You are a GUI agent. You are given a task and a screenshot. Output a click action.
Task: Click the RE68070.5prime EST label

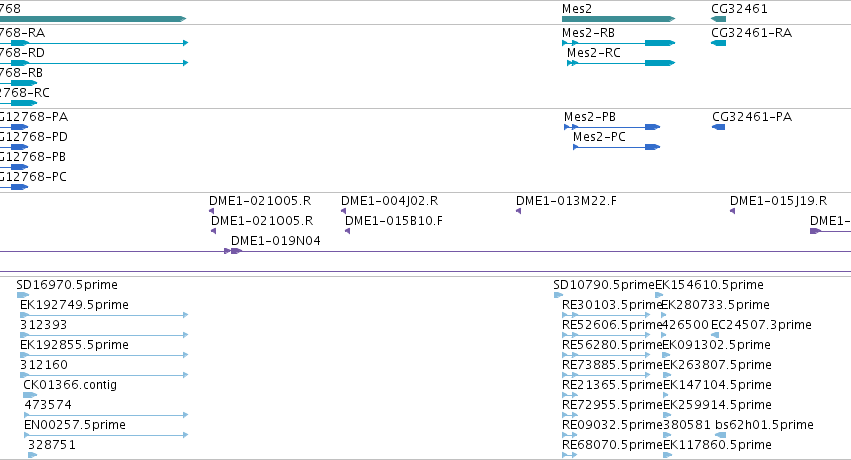coord(613,445)
